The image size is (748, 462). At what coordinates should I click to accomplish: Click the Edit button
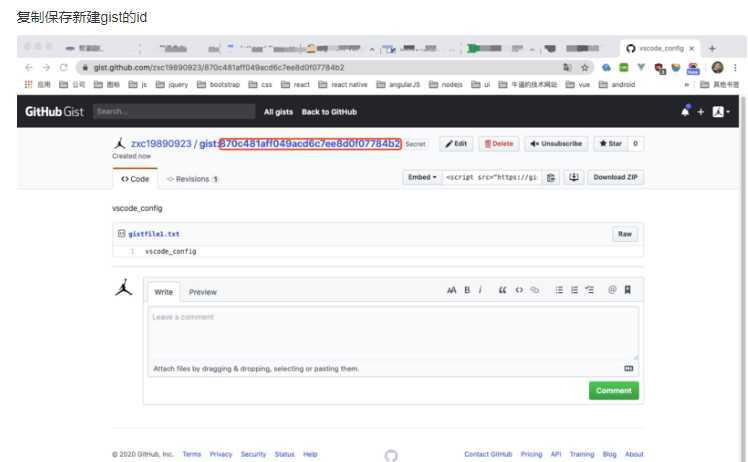click(456, 144)
